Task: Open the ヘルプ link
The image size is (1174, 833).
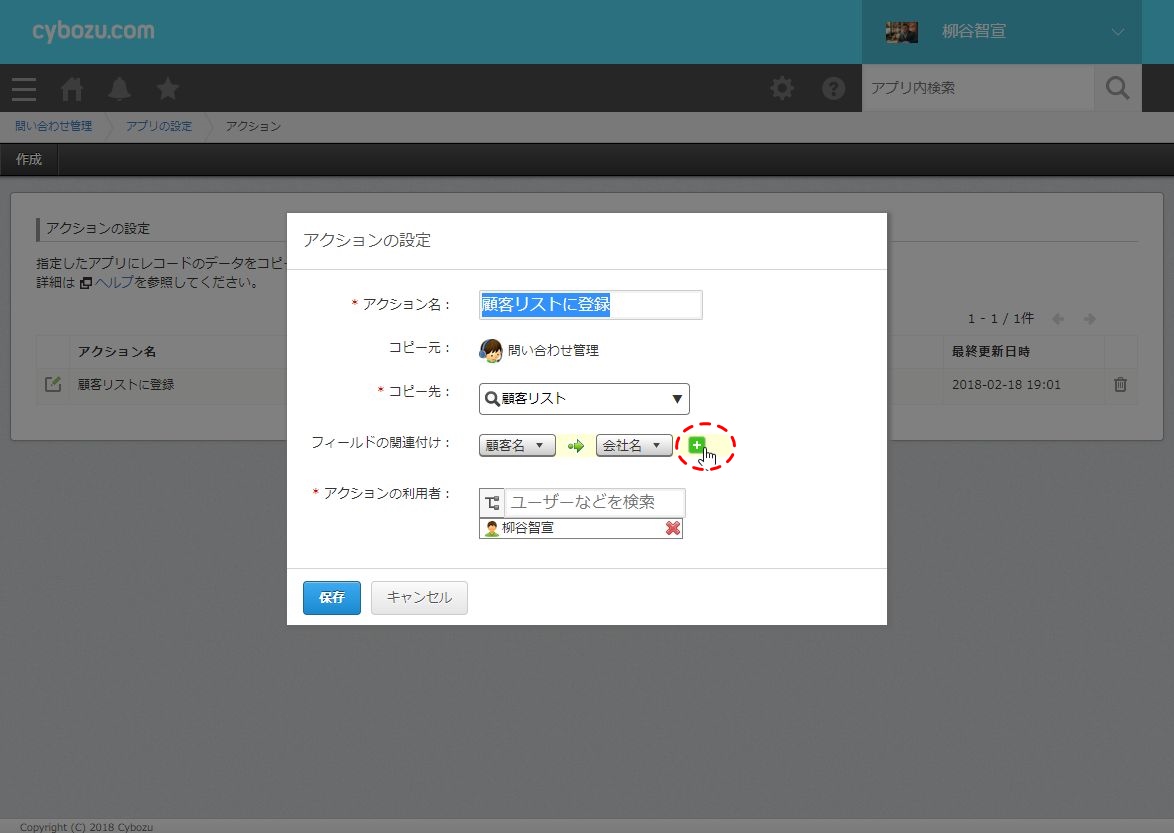Action: point(114,282)
